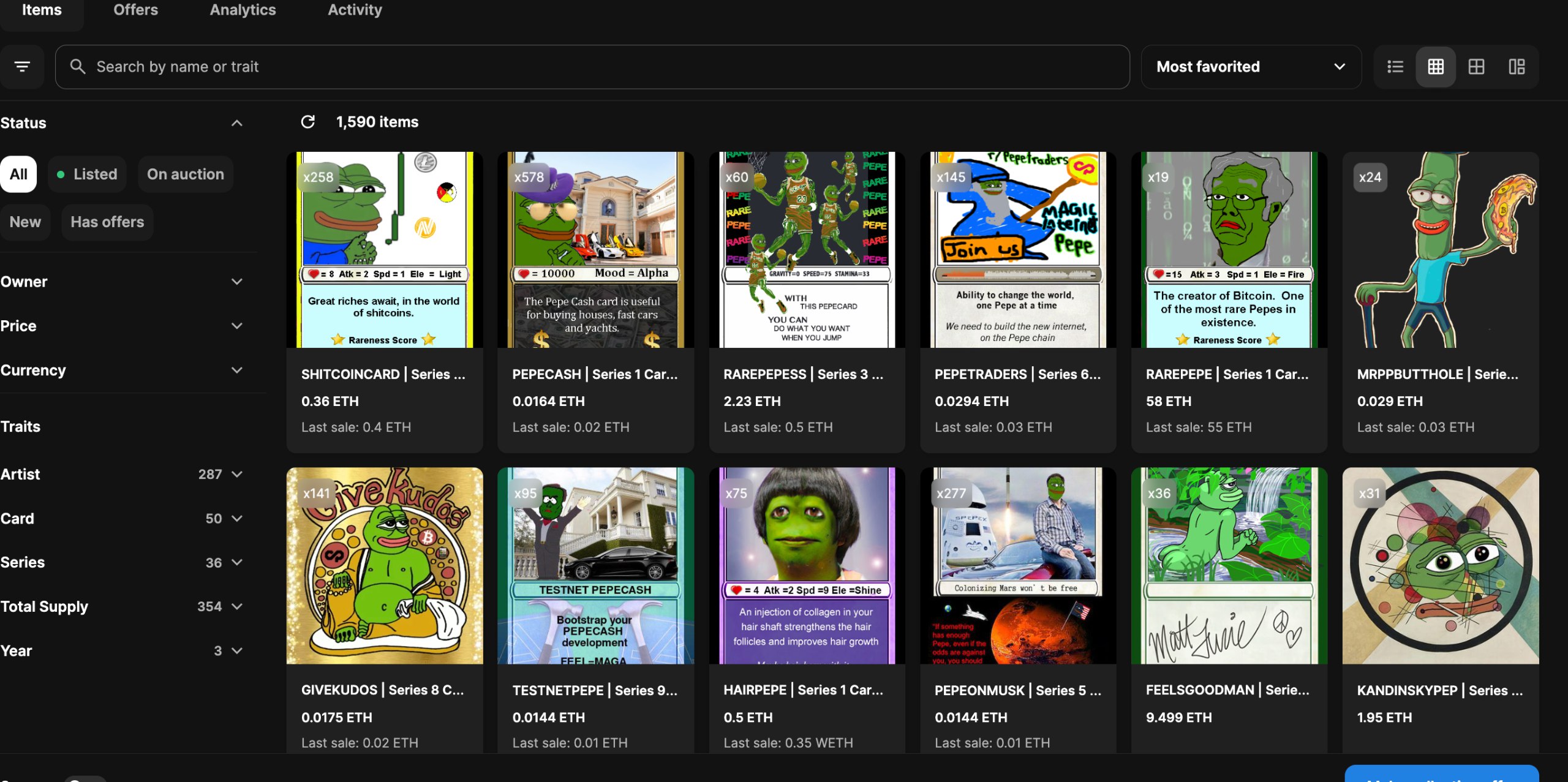Screen dimensions: 1568x782
Task: Open the PEPEONMUSK card image
Action: click(1018, 566)
